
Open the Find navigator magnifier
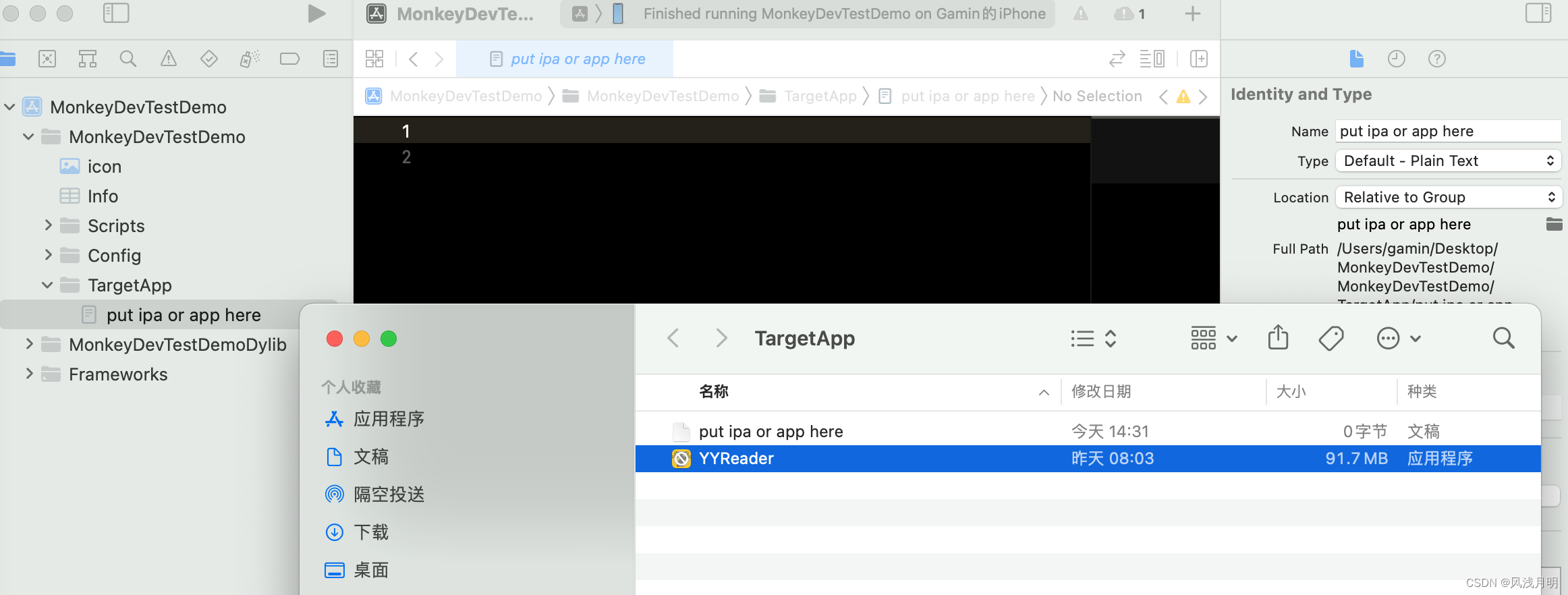click(128, 59)
